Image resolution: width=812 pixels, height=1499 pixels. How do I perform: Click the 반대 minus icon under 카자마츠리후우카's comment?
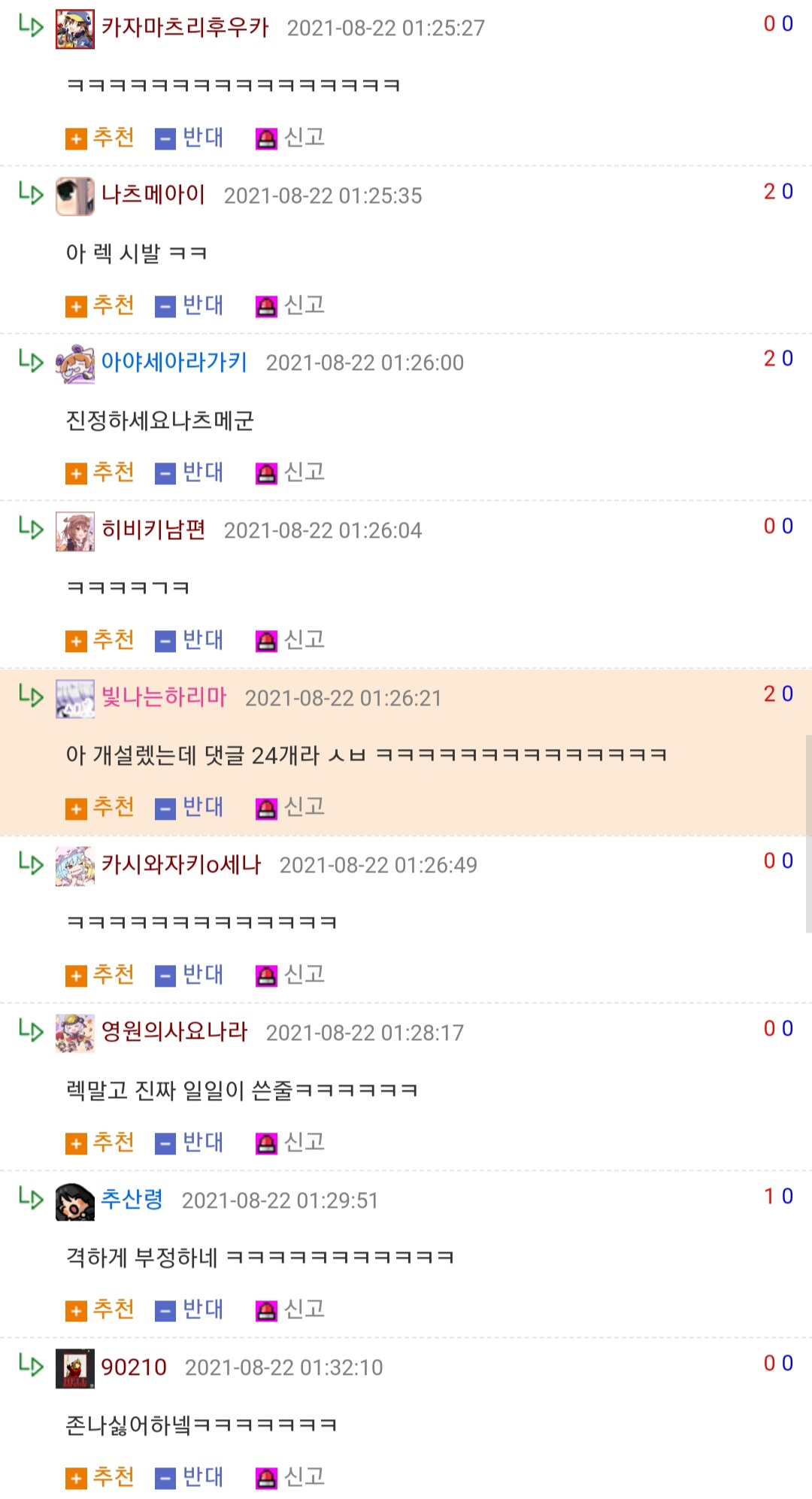[x=165, y=139]
